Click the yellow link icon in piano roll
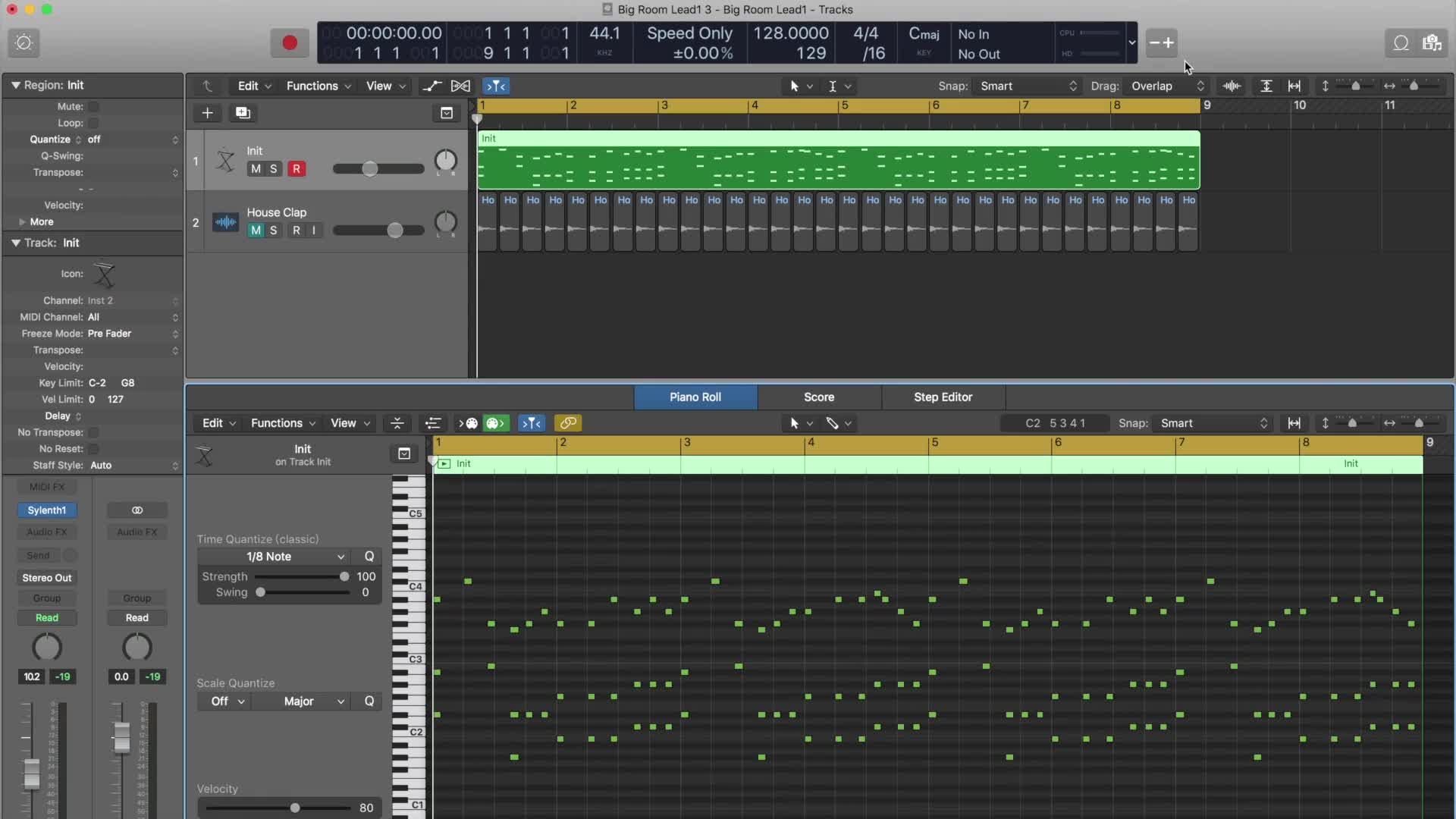The width and height of the screenshot is (1456, 819). (x=568, y=423)
